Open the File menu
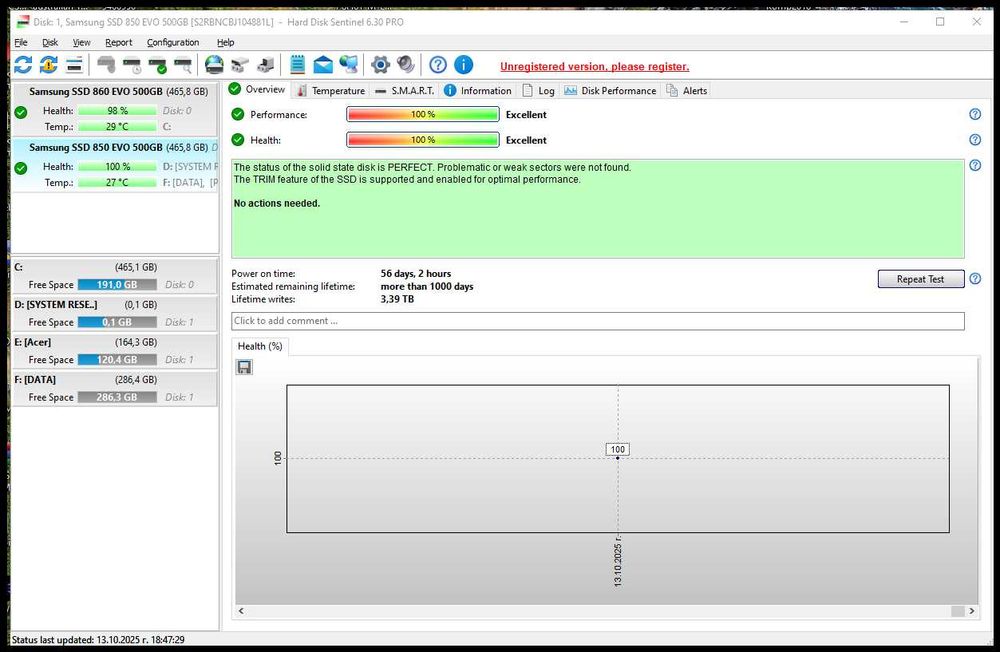 (21, 42)
